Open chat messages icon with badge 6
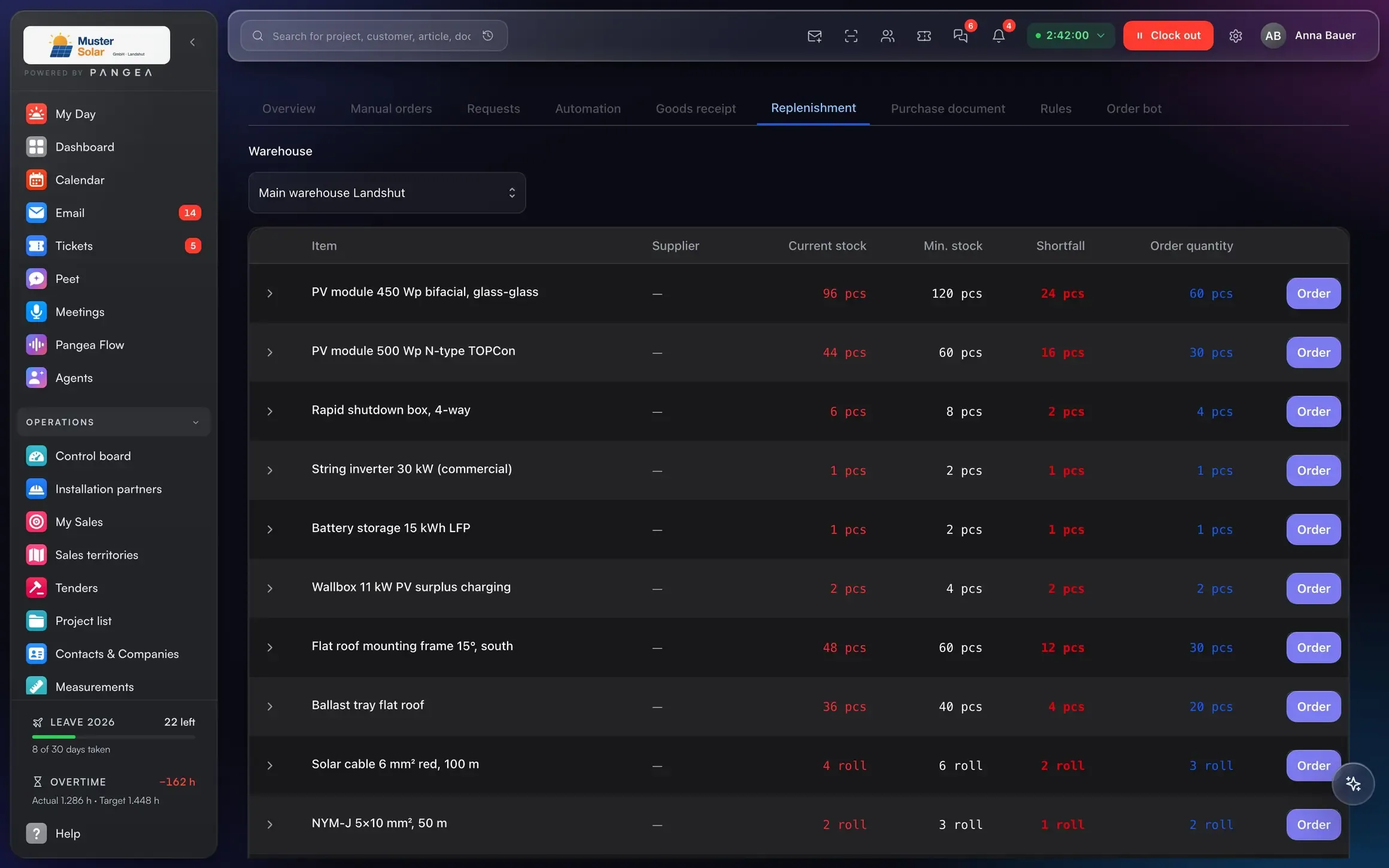This screenshot has width=1389, height=868. click(x=961, y=36)
